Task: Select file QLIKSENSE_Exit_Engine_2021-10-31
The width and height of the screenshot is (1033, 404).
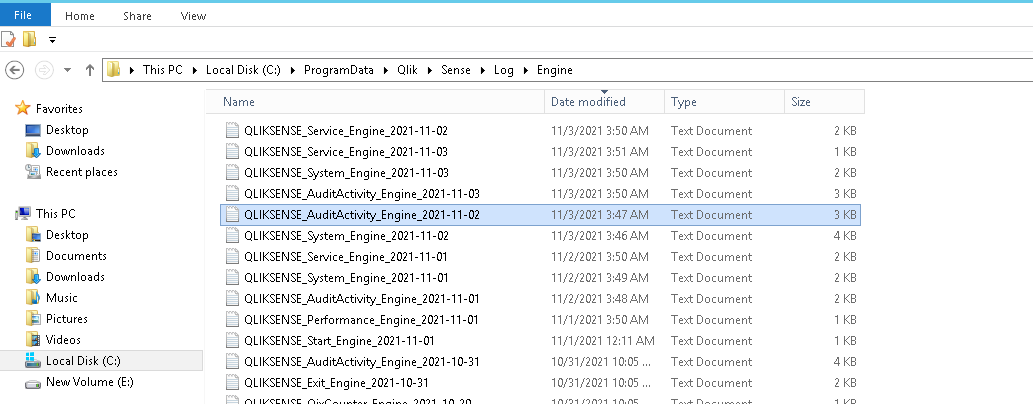Action: (337, 384)
